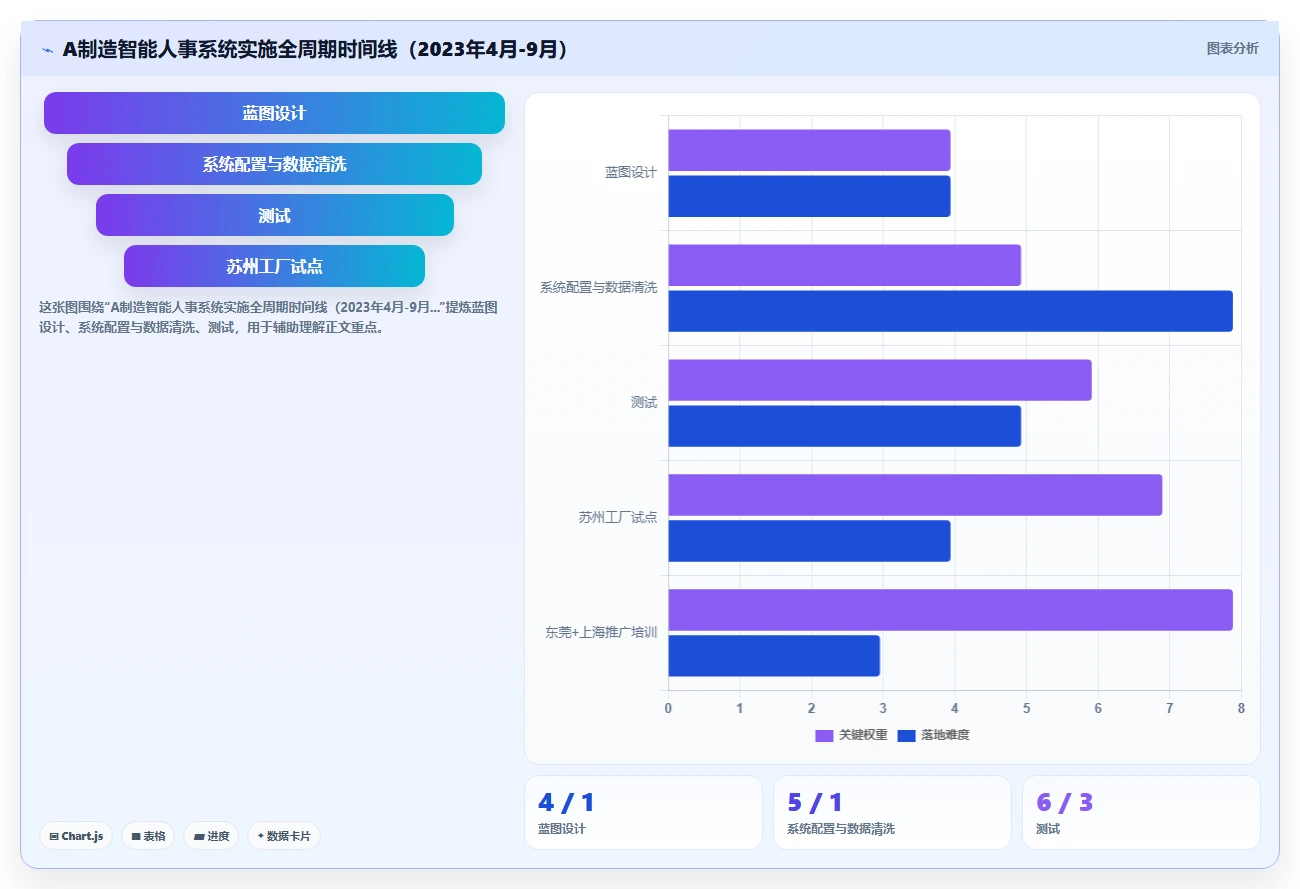This screenshot has height=889, width=1300.
Task: Click the purple 关键权重 legend swatch
Action: (x=824, y=735)
